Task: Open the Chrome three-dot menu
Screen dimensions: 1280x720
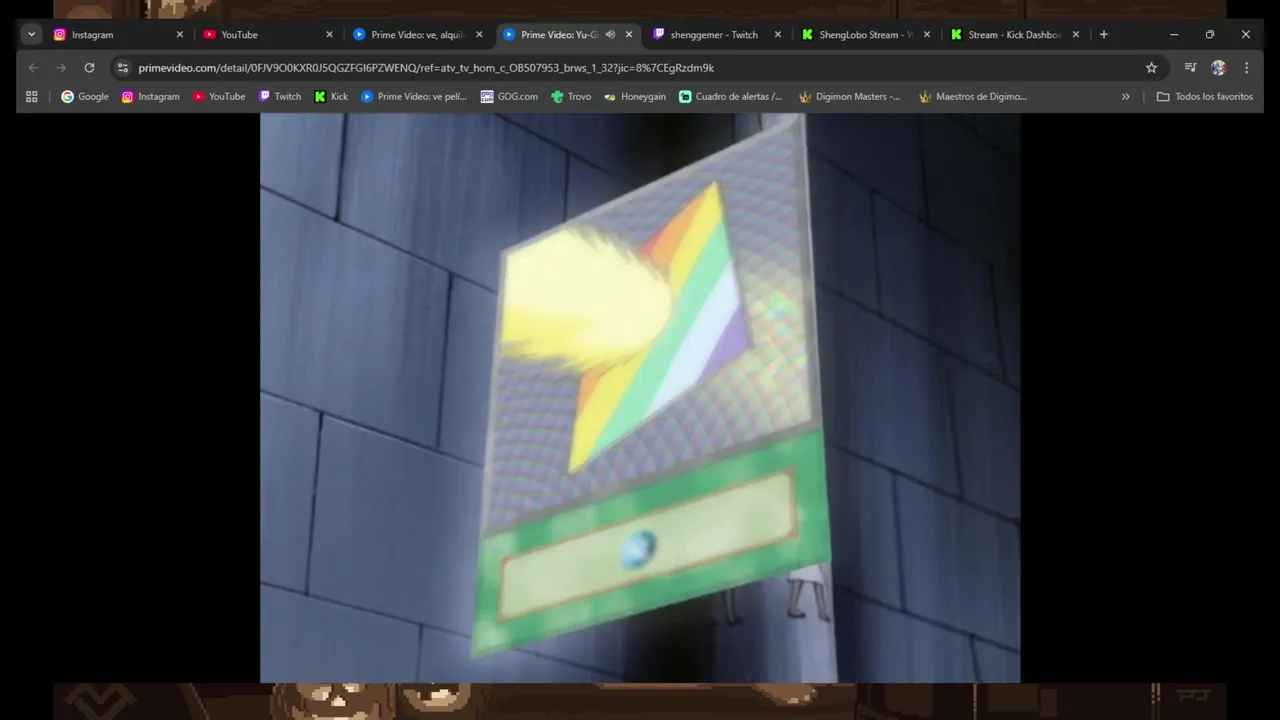Action: pos(1246,67)
